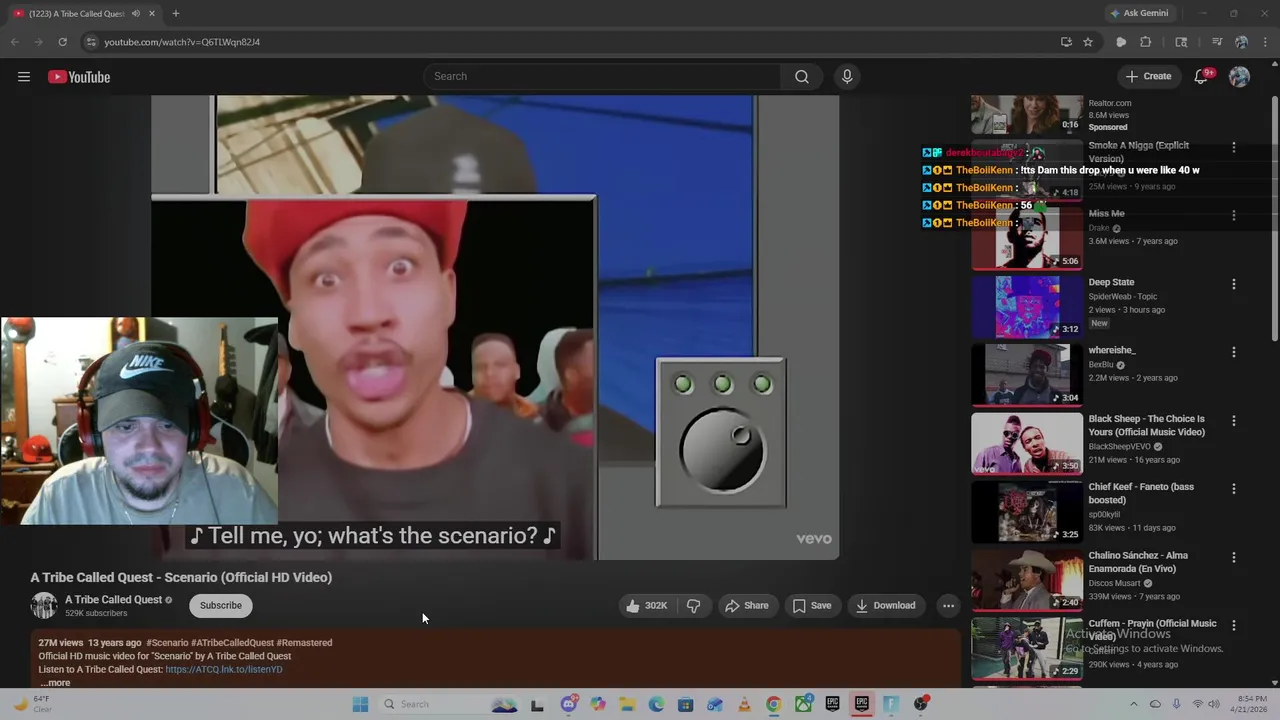Click the #Remastered hashtag
Screen dimensions: 1280x720
point(304,643)
